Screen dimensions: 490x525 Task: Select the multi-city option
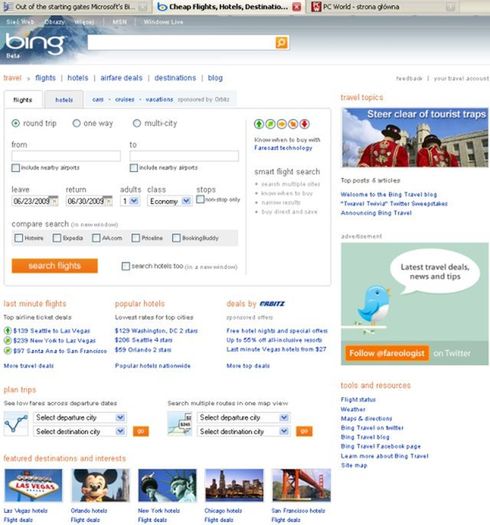coord(137,123)
